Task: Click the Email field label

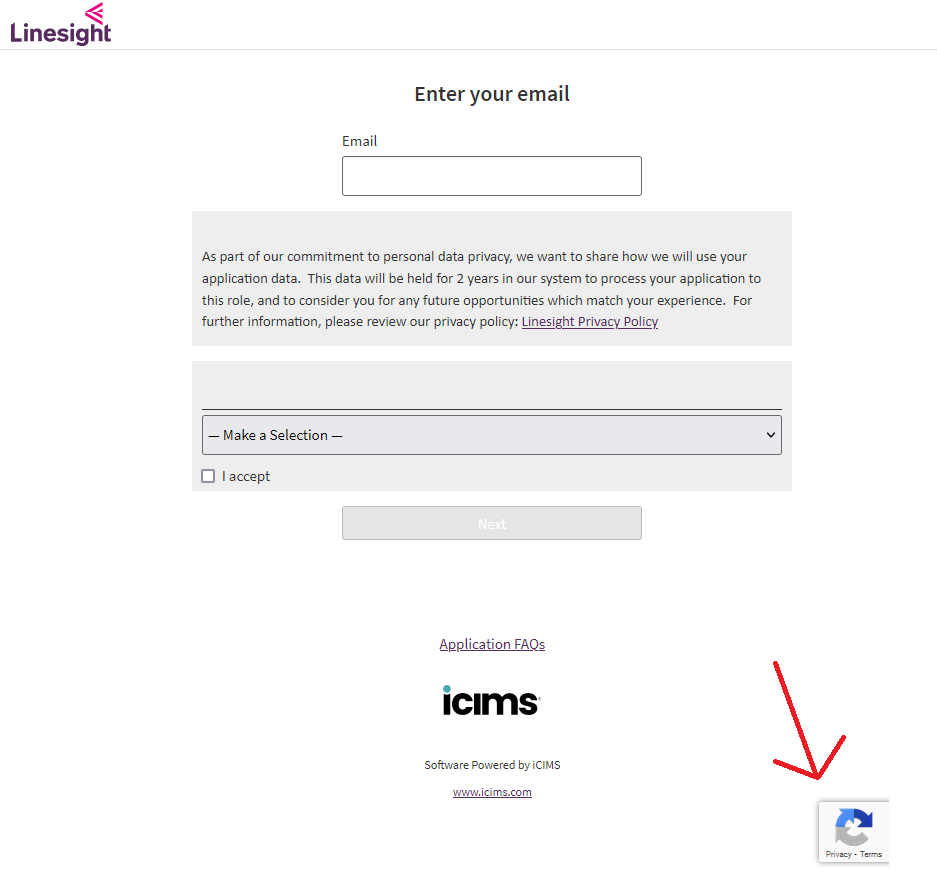Action: pos(359,141)
